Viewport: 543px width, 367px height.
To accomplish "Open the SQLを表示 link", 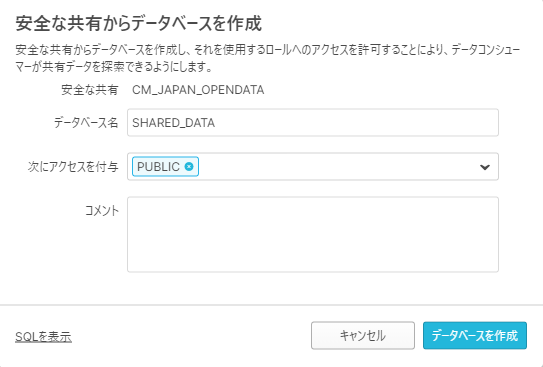I will pyautogui.click(x=43, y=336).
